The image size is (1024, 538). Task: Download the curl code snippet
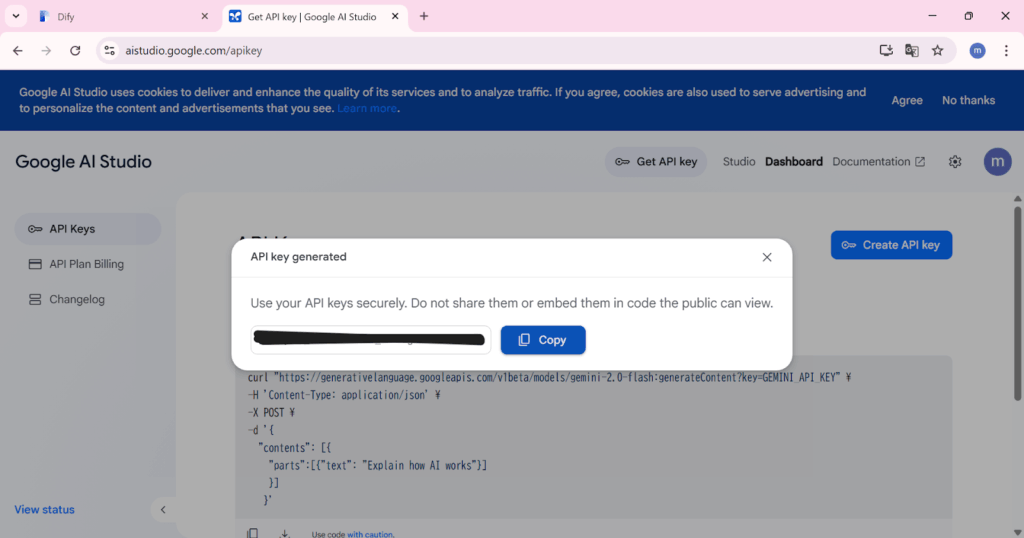click(285, 533)
